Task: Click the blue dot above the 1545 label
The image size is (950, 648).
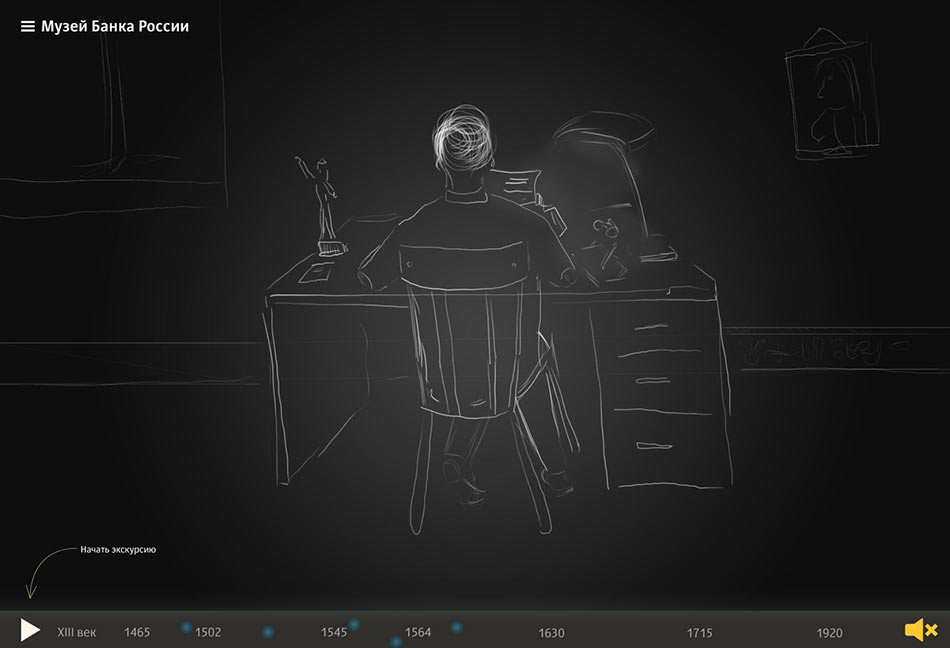Action: [355, 624]
